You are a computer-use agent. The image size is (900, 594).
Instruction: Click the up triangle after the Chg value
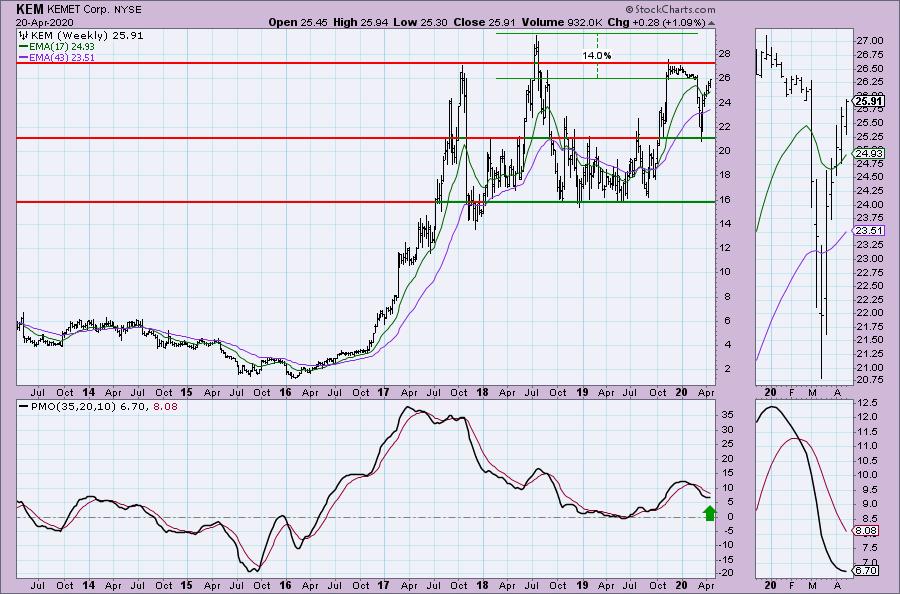[712, 24]
